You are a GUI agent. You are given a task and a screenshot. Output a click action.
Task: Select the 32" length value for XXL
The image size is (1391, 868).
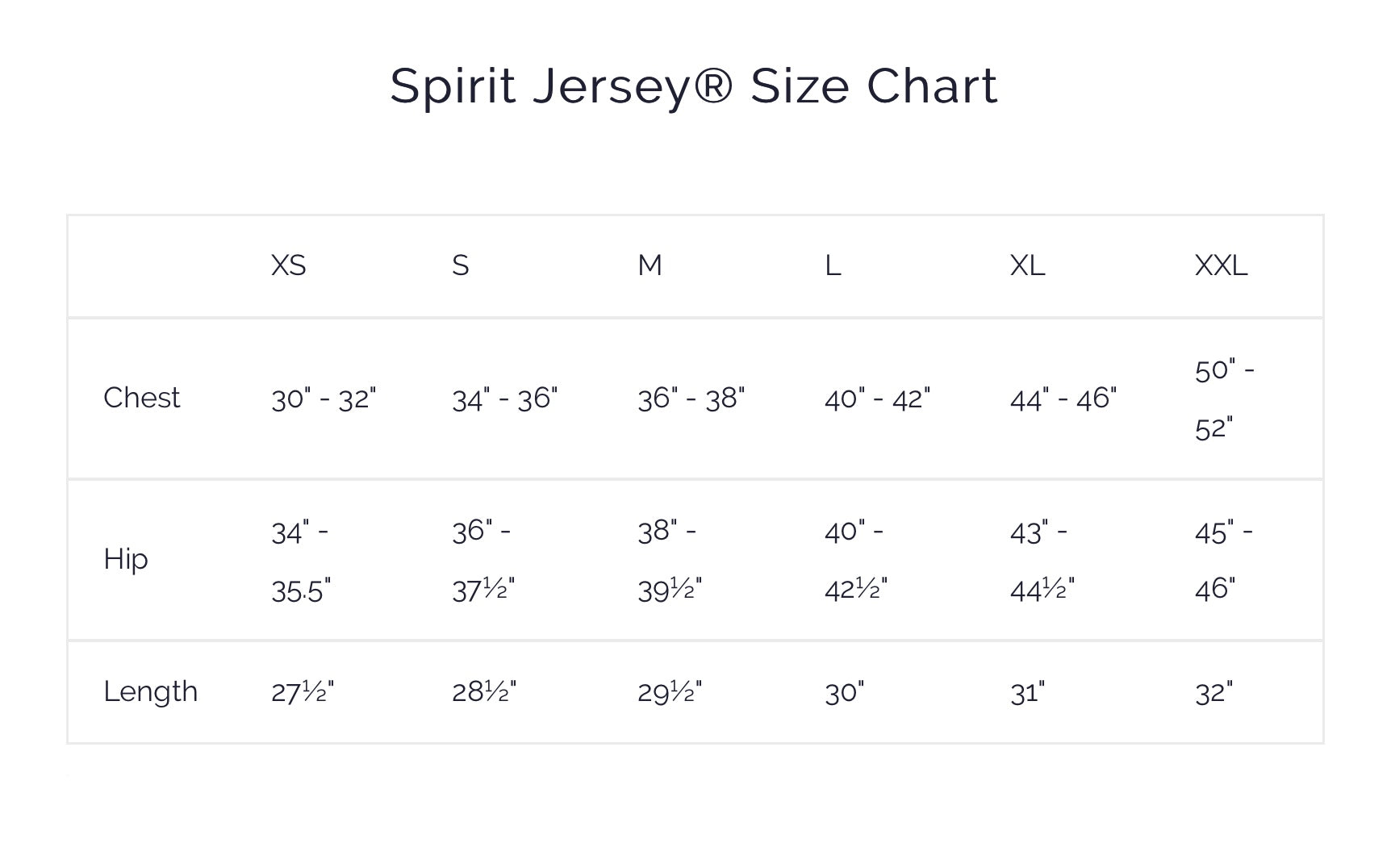[1213, 692]
